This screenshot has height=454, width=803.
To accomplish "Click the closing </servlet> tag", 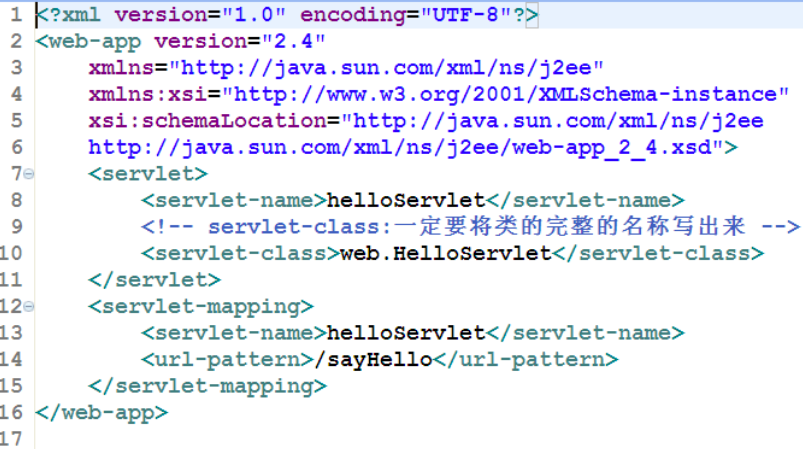I will (154, 280).
